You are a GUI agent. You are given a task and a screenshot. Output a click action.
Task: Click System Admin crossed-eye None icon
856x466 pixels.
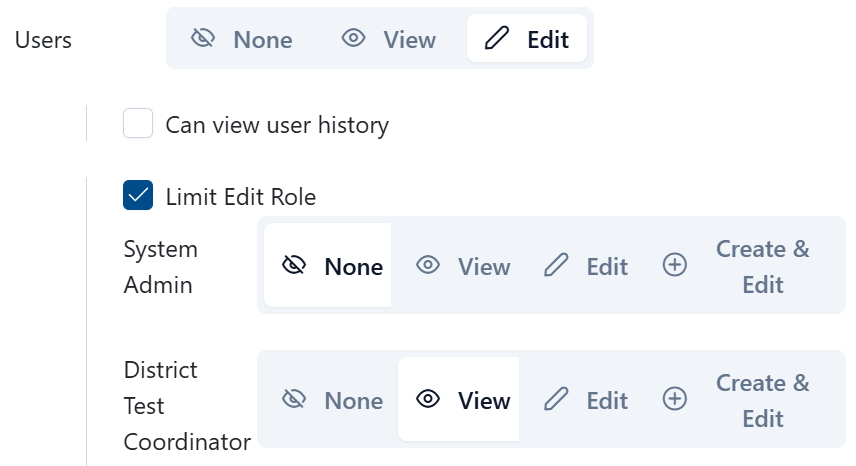(x=294, y=266)
